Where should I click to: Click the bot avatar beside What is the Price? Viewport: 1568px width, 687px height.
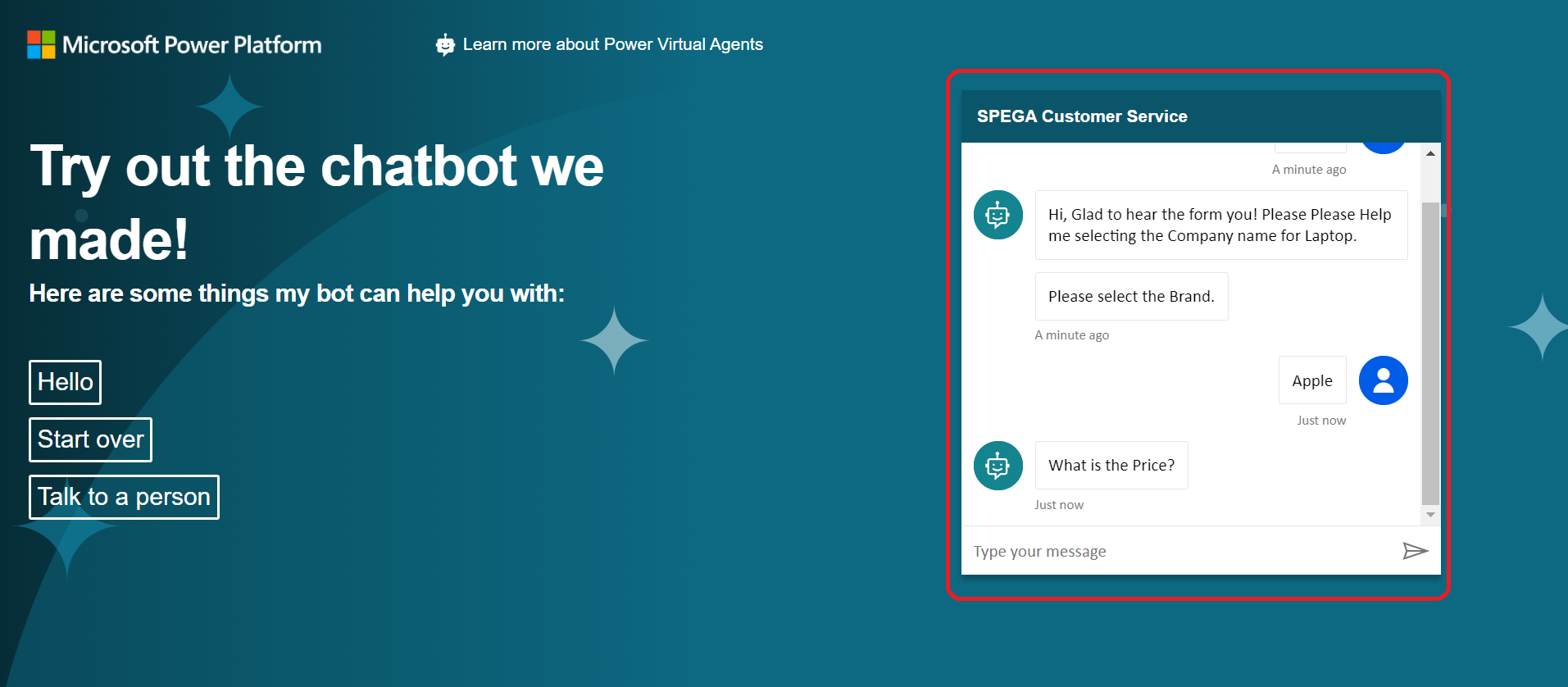click(x=998, y=466)
